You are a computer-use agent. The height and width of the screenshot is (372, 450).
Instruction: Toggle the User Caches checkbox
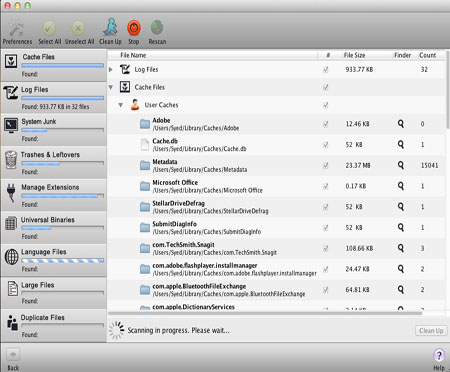[325, 105]
